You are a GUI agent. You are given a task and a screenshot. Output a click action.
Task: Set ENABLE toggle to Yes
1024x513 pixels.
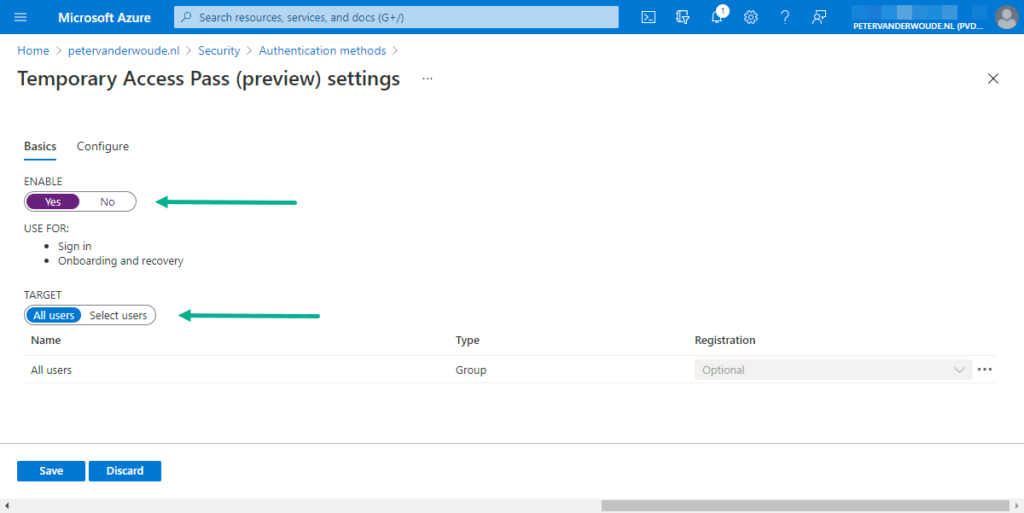[53, 202]
